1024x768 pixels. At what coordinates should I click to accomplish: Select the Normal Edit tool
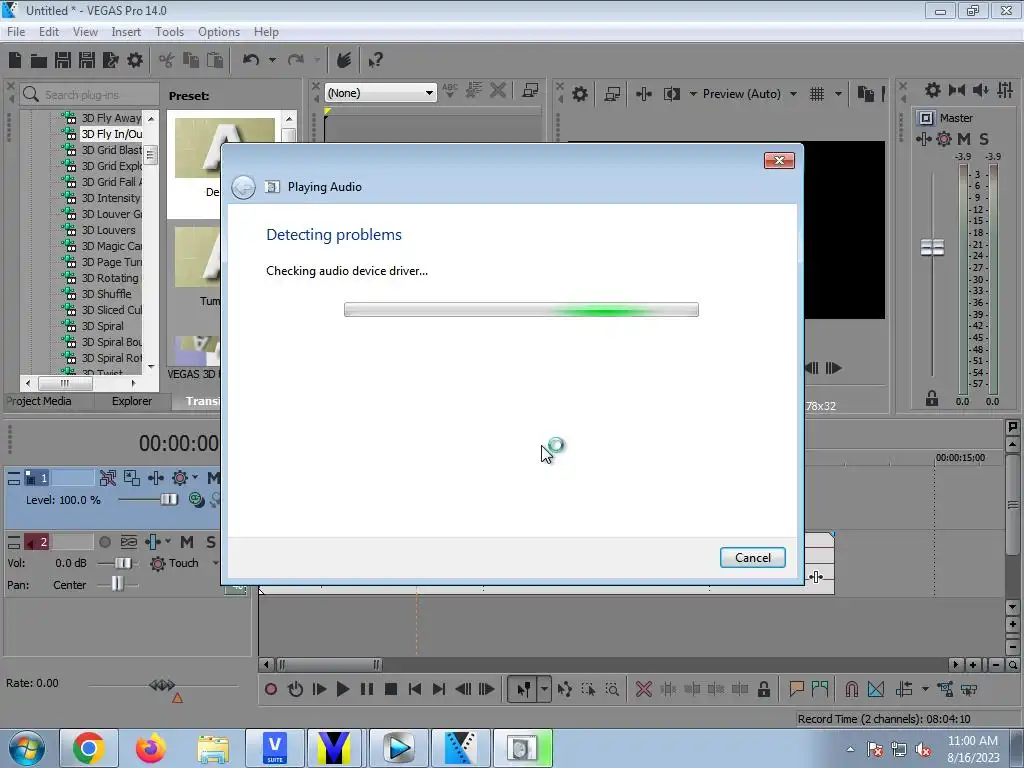(524, 689)
